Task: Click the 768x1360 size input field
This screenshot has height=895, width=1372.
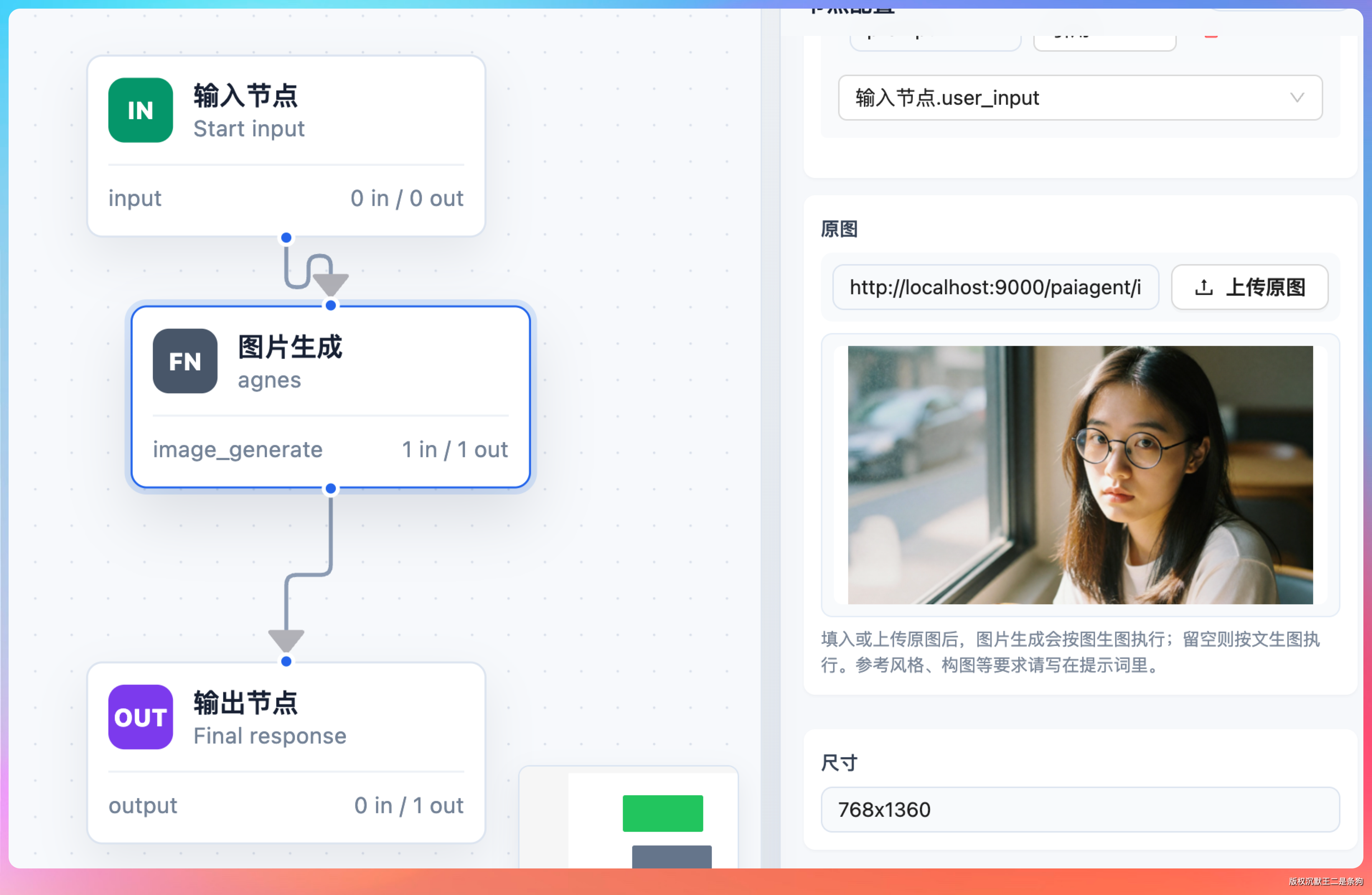Action: coord(1080,810)
